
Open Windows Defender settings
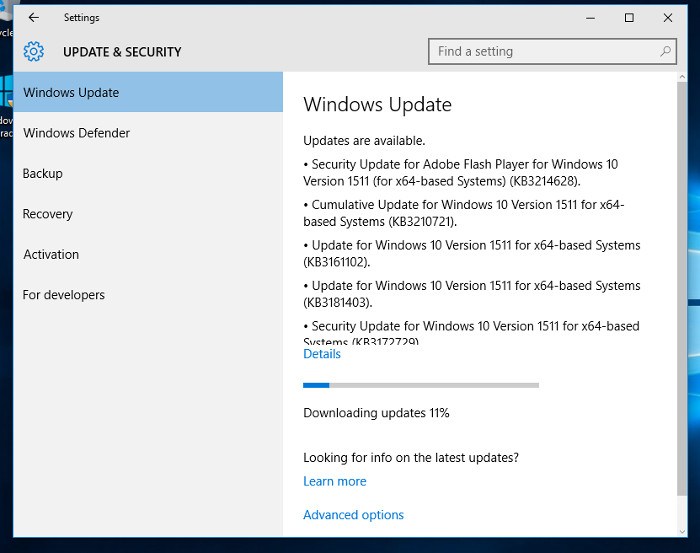(x=148, y=133)
